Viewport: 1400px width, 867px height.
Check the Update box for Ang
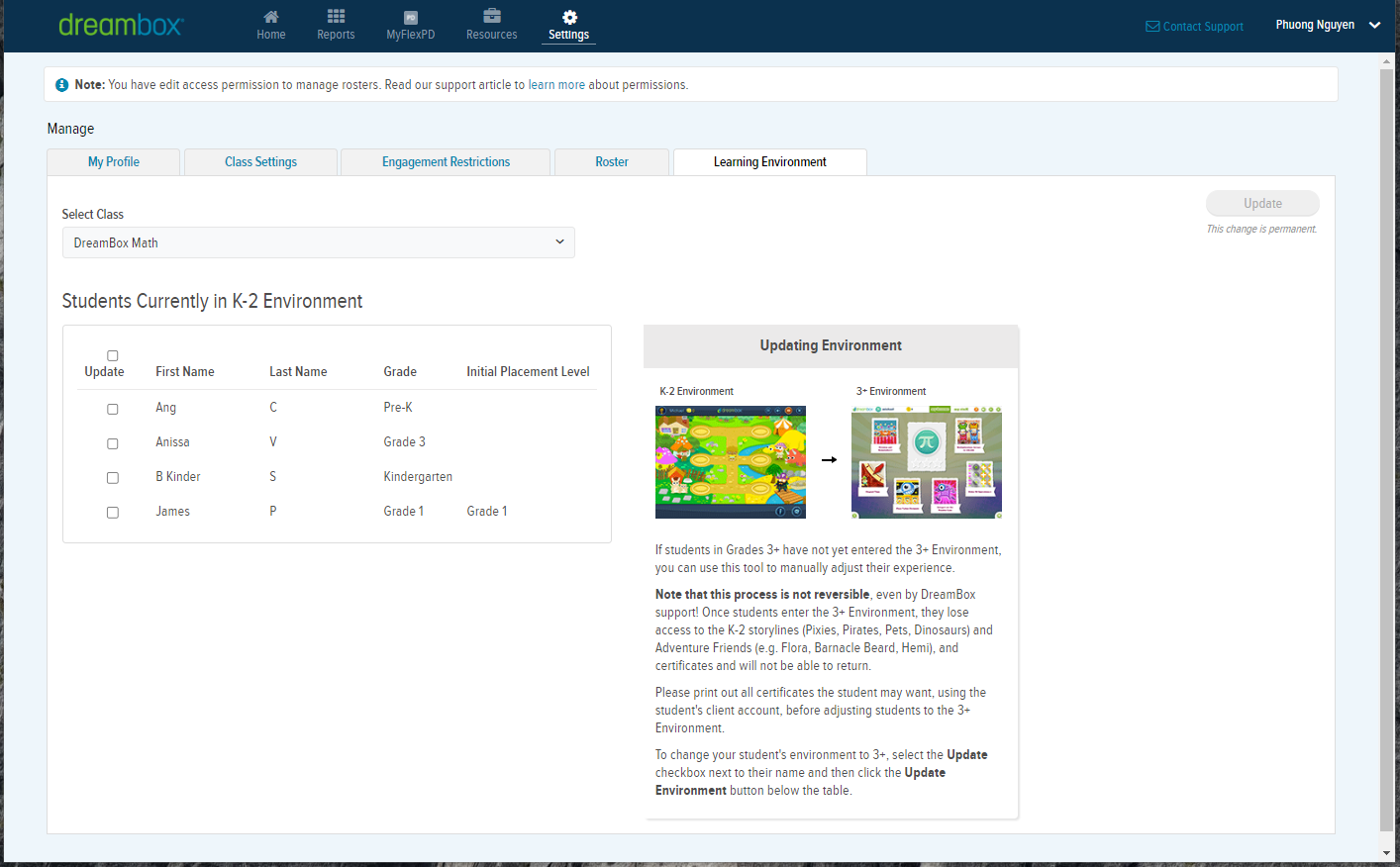point(113,409)
